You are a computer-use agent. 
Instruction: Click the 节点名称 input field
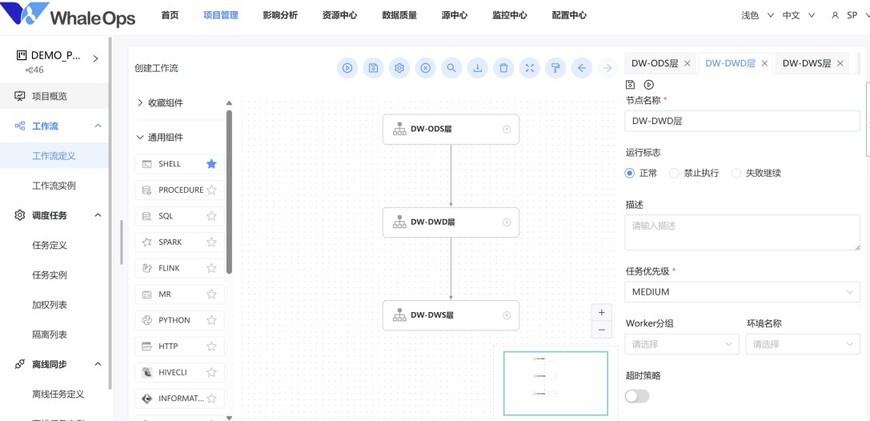(x=742, y=121)
